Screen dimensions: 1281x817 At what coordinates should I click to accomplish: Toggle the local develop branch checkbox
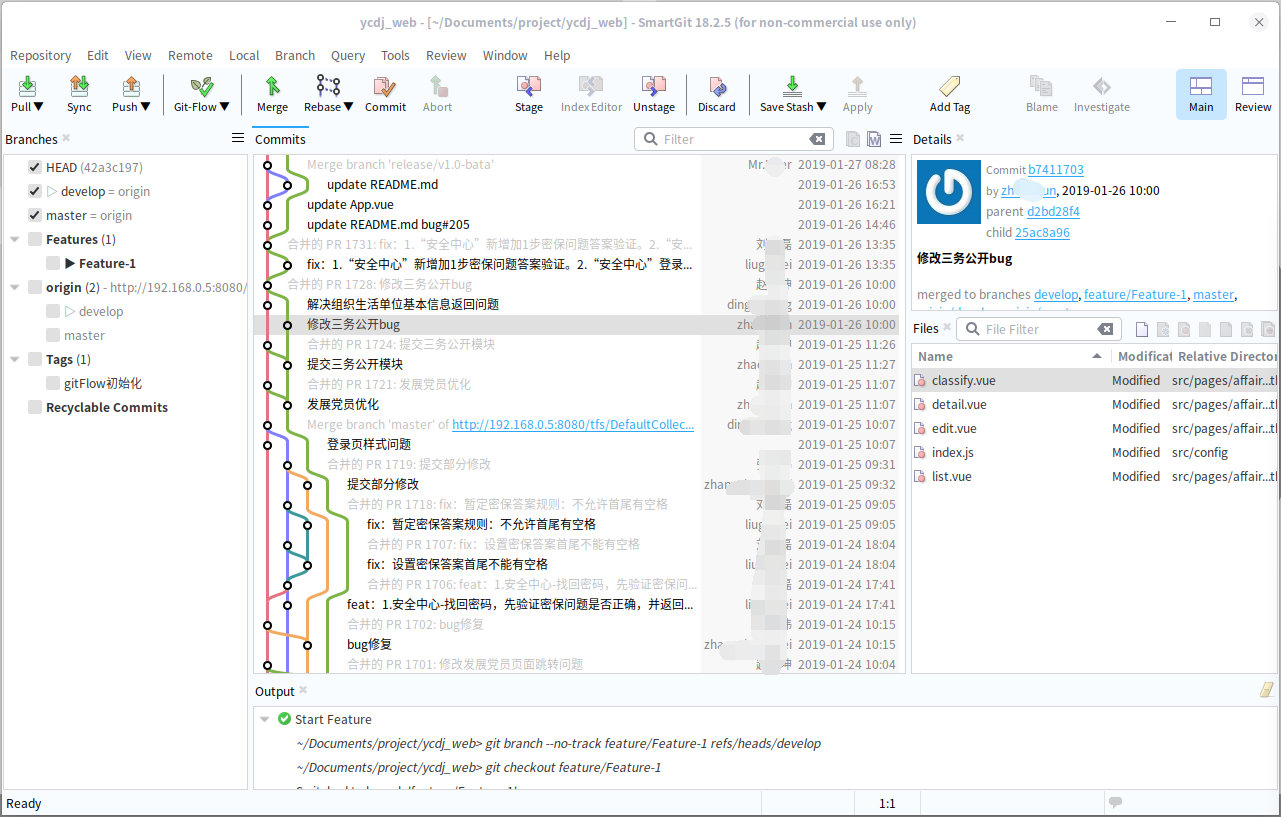pos(35,191)
